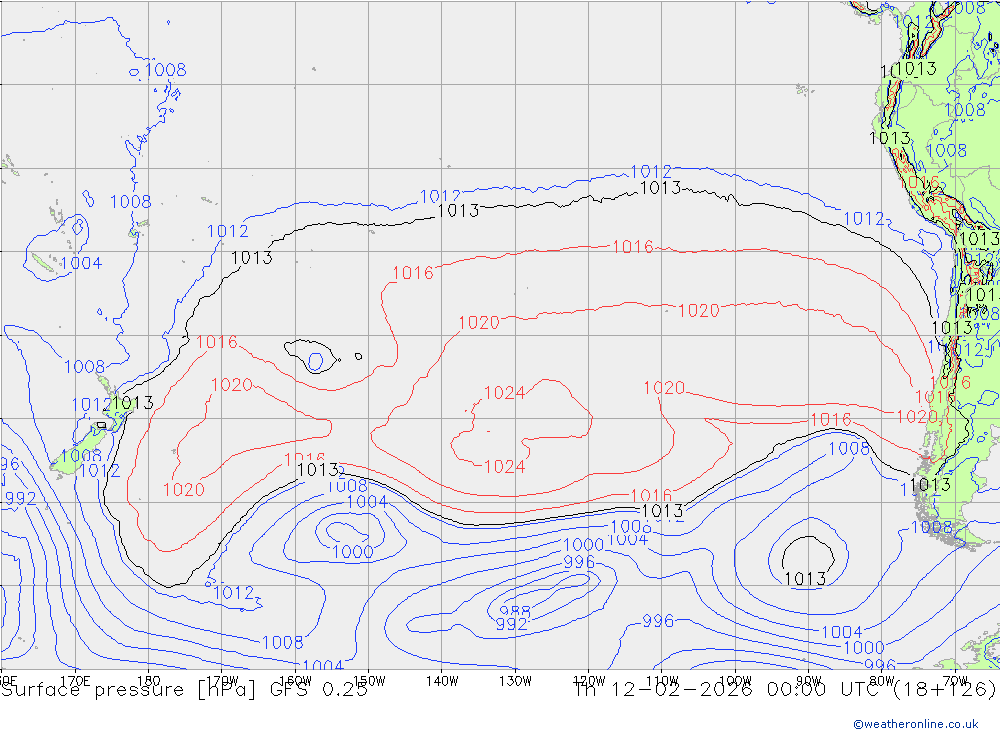Click the 140W longitude axis label

point(442,681)
